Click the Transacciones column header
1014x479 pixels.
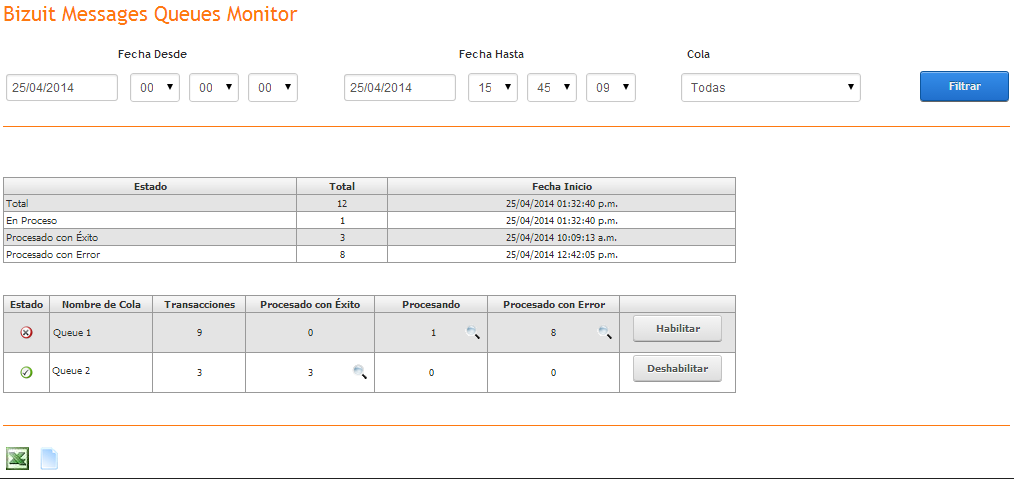click(x=199, y=304)
